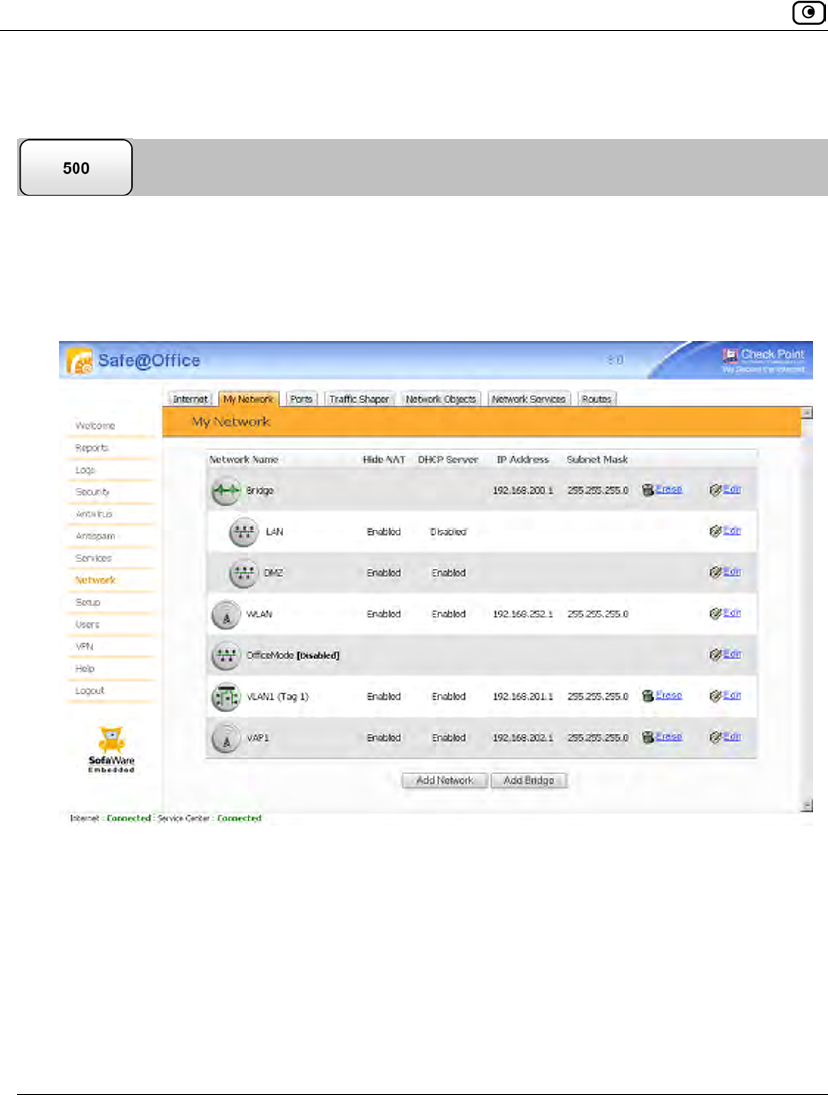
Task: Click the Bridge network icon
Action: (x=226, y=491)
